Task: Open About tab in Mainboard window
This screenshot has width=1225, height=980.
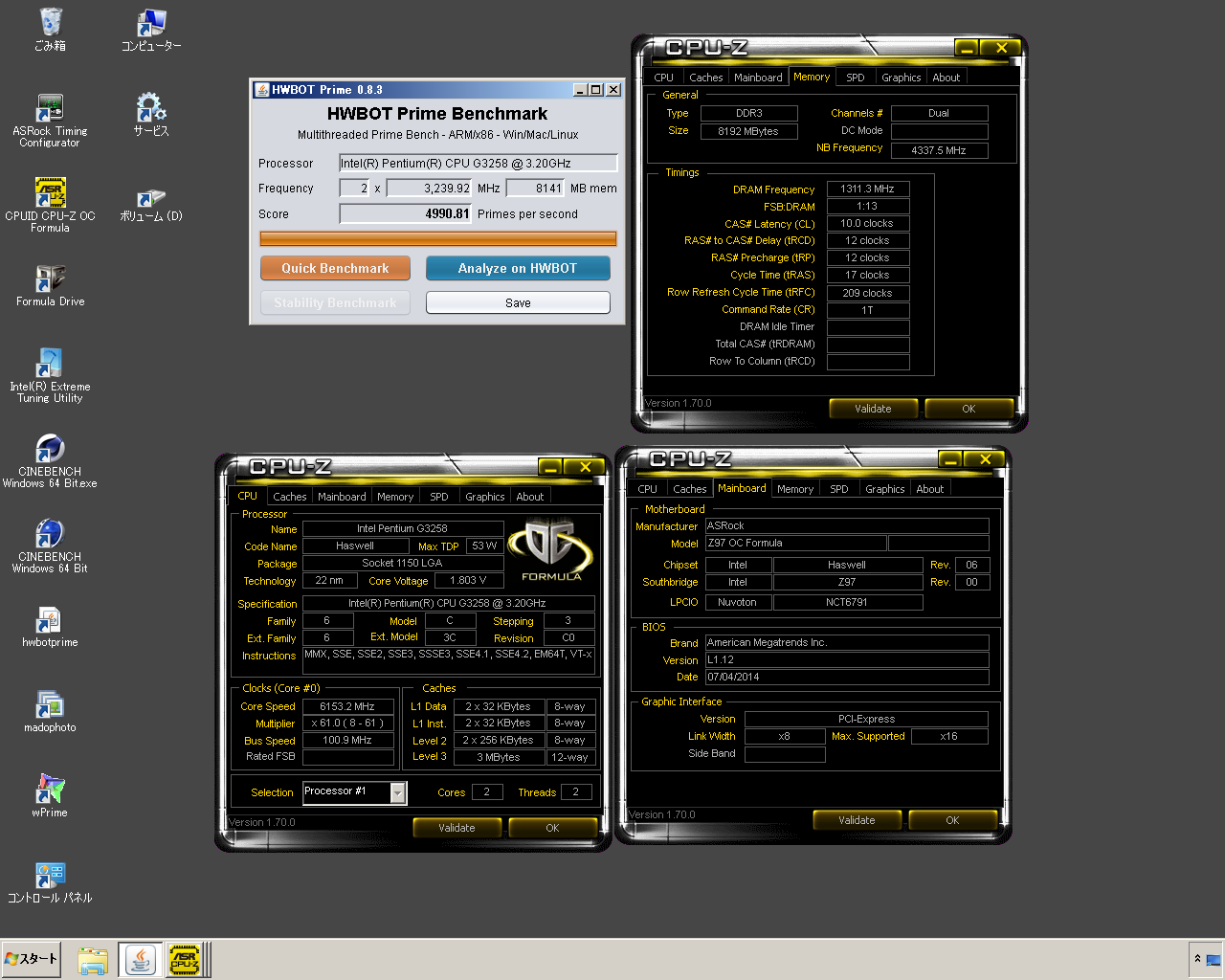Action: tap(929, 489)
